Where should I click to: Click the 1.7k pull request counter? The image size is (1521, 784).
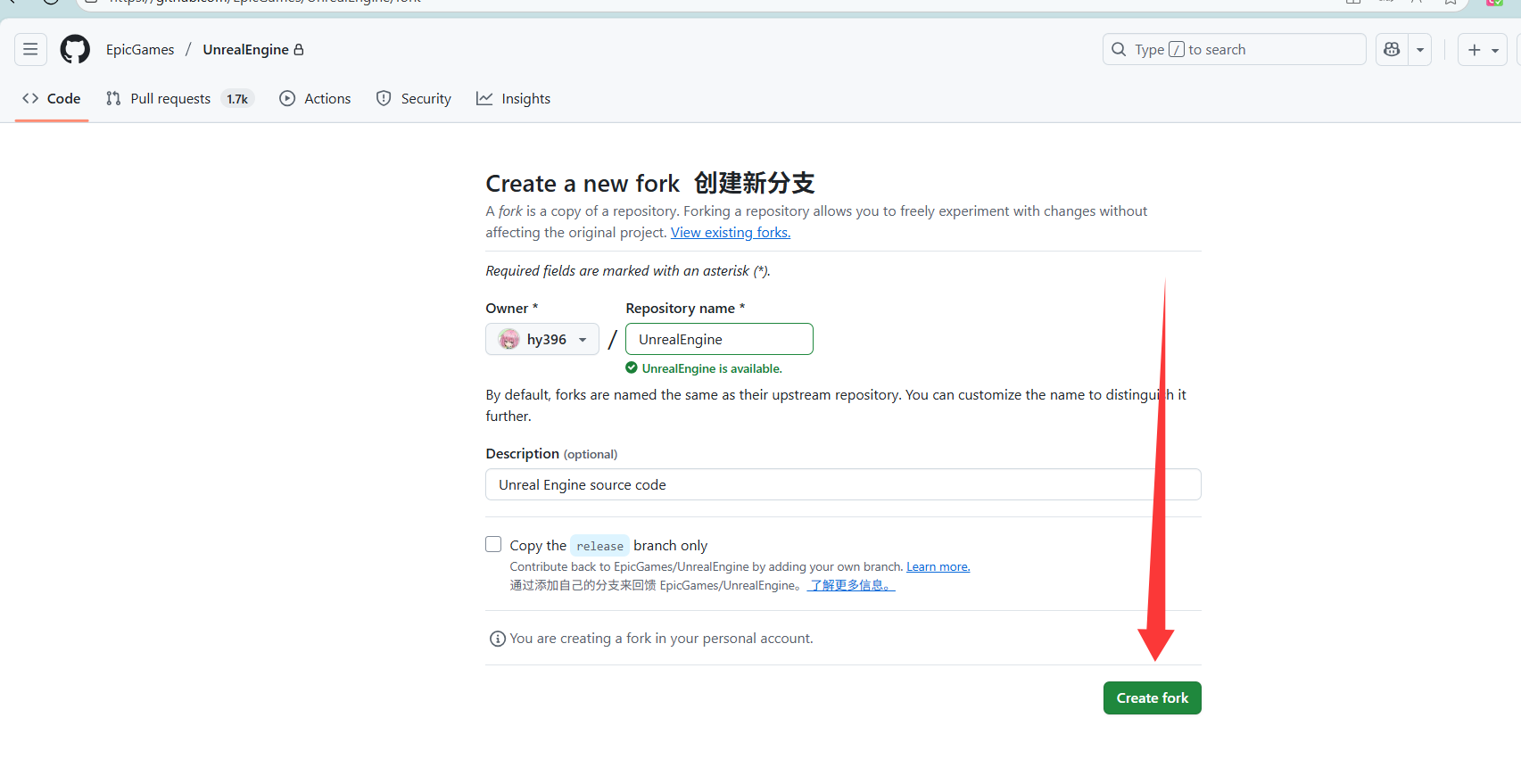(x=237, y=99)
